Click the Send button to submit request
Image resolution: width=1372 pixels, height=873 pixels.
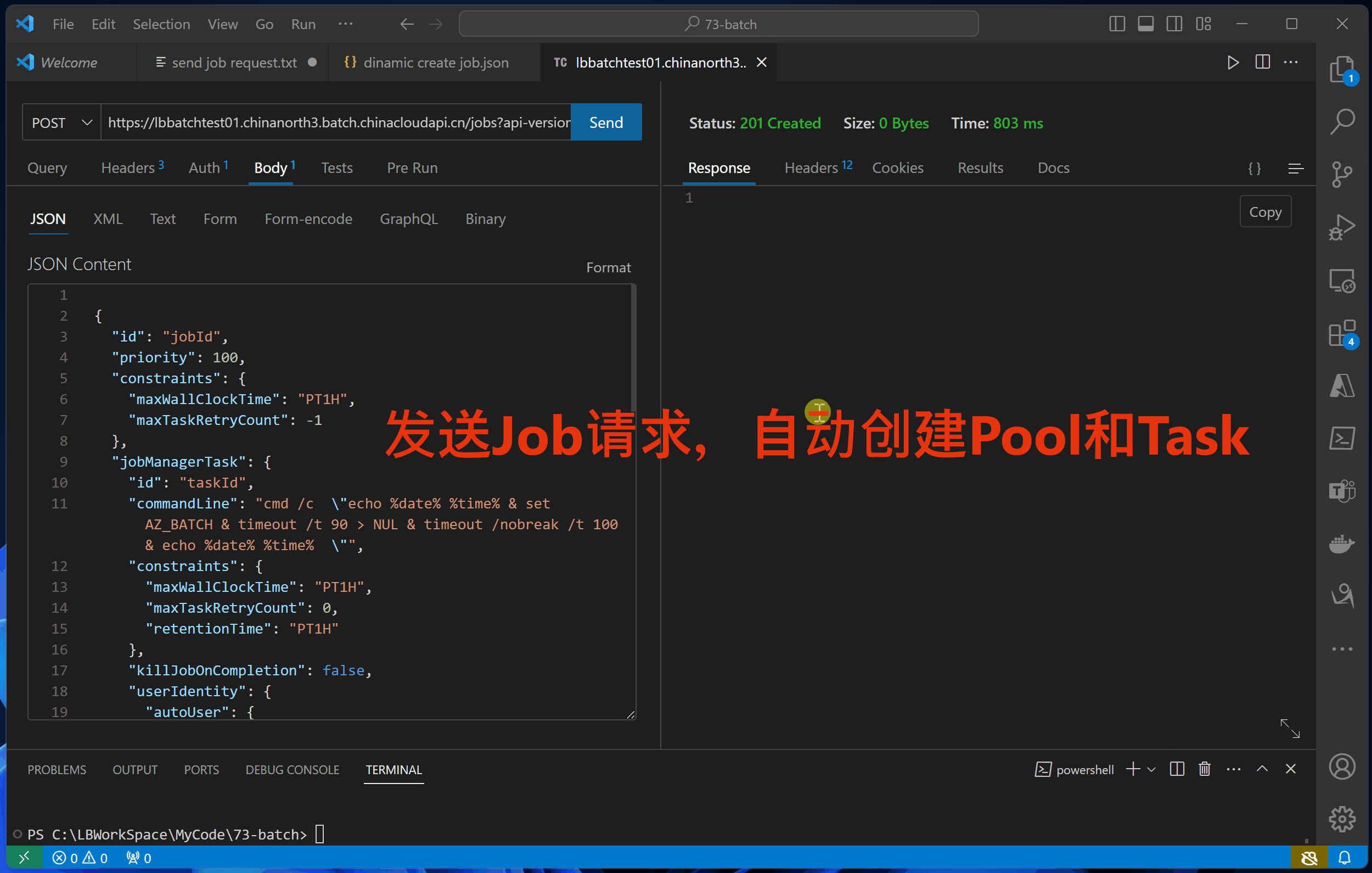point(605,122)
